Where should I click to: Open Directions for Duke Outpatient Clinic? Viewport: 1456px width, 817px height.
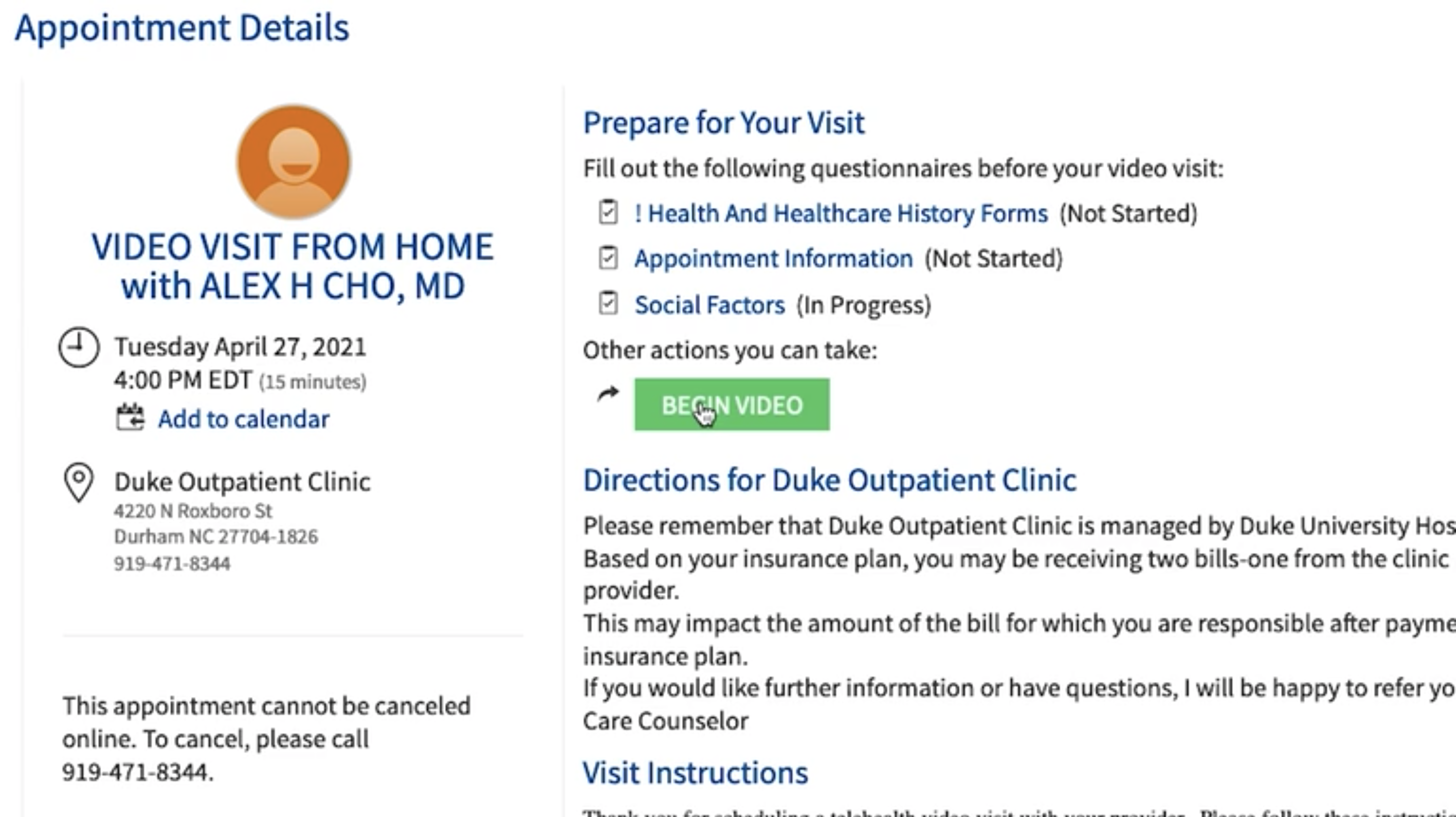(x=829, y=480)
